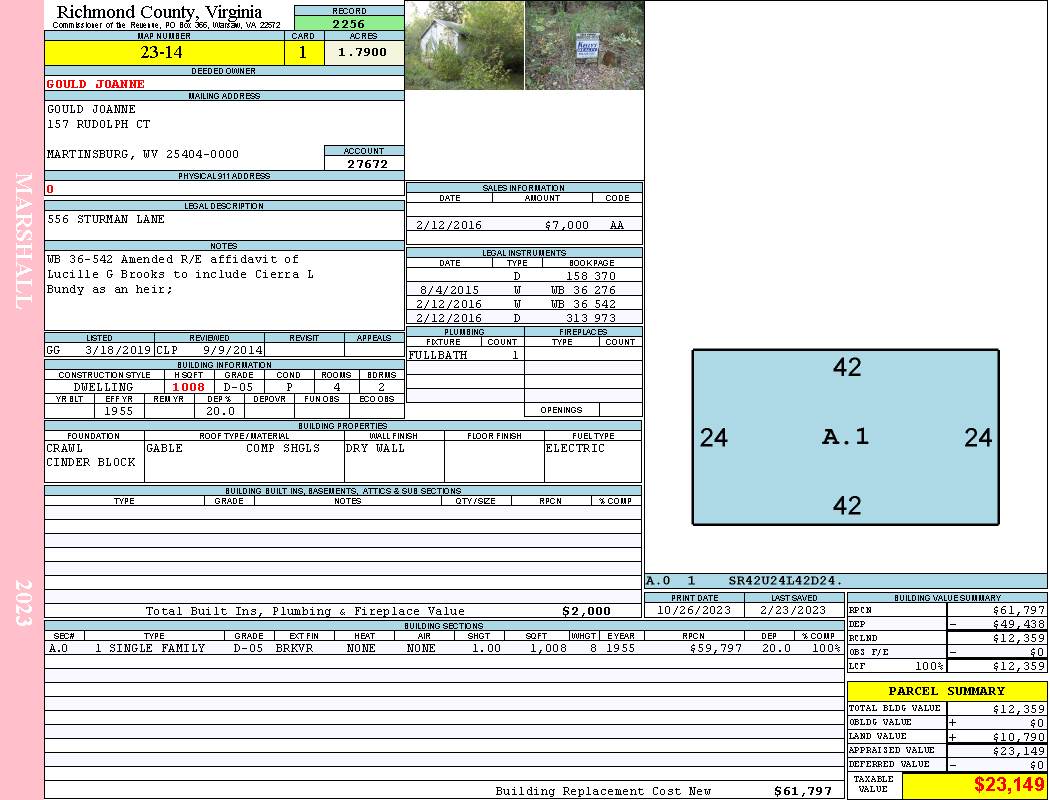
Task: Click the card number 1 field
Action: [x=303, y=52]
